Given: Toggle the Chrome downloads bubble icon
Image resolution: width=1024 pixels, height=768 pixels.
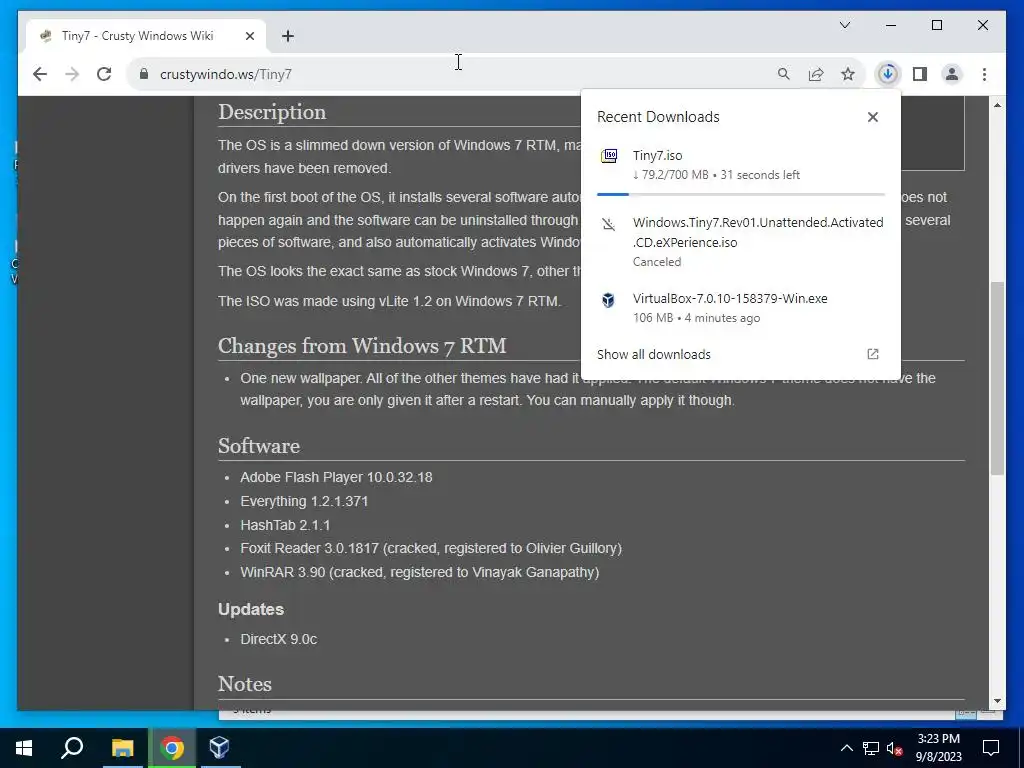Looking at the screenshot, I should pos(888,74).
